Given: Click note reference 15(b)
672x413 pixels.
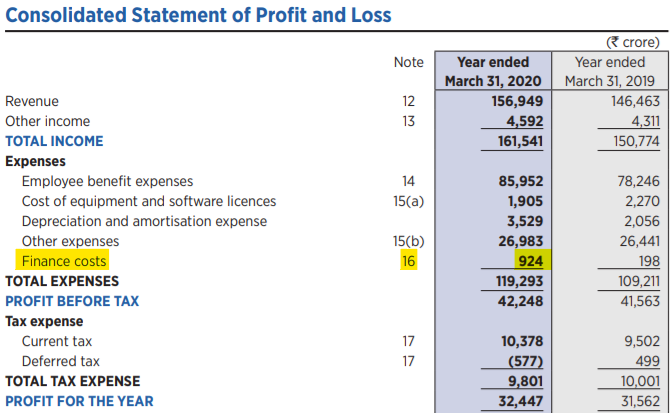Looking at the screenshot, I should tap(408, 241).
